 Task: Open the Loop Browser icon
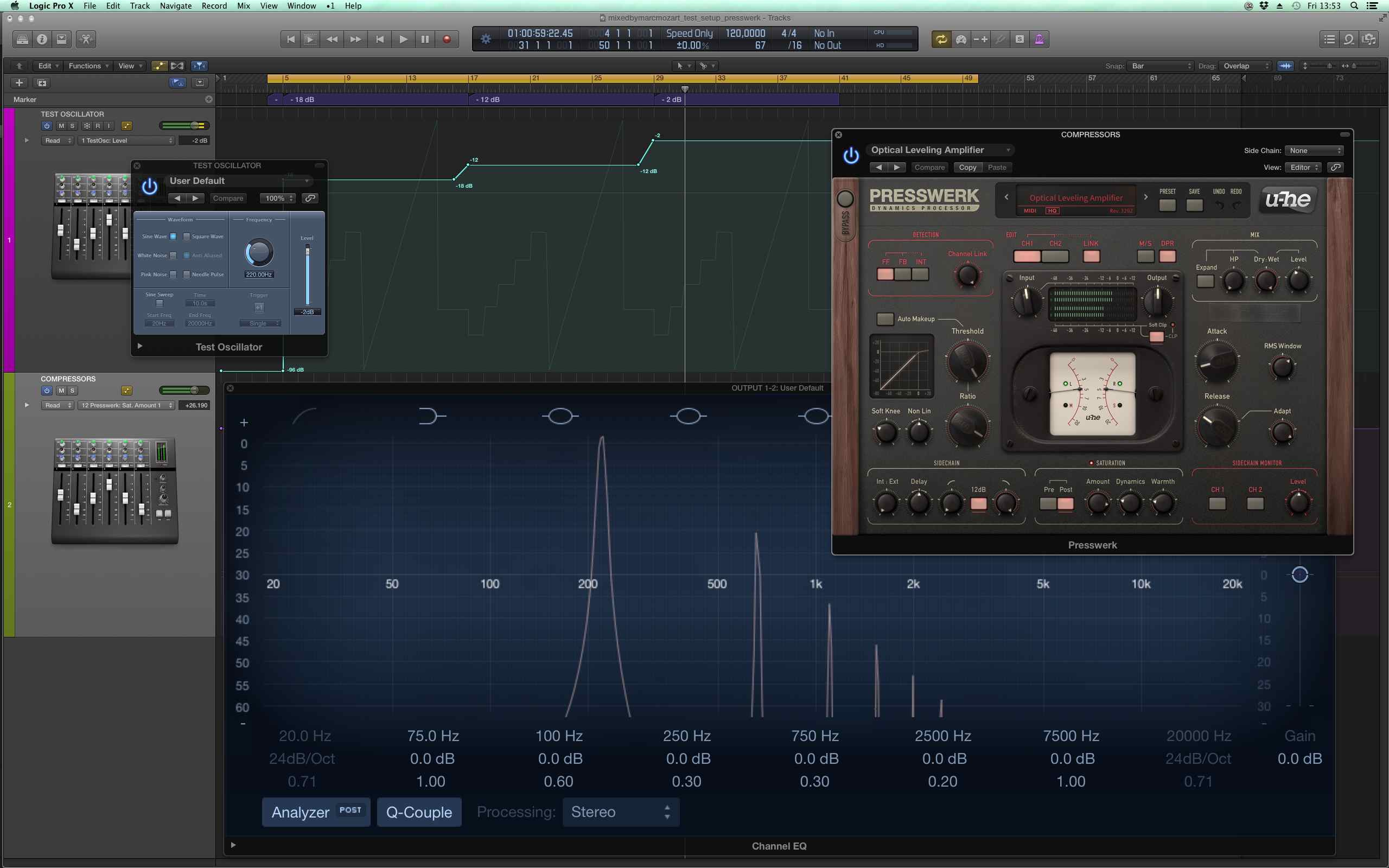(x=1349, y=39)
